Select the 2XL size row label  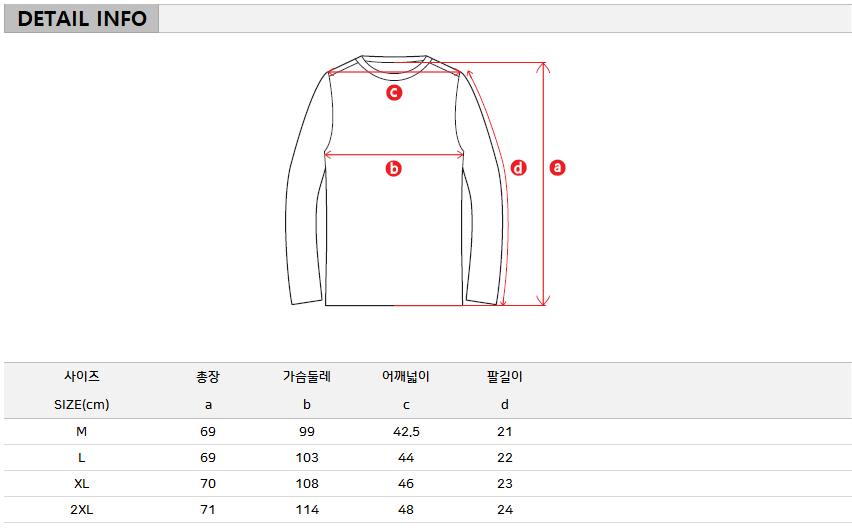coord(82,510)
